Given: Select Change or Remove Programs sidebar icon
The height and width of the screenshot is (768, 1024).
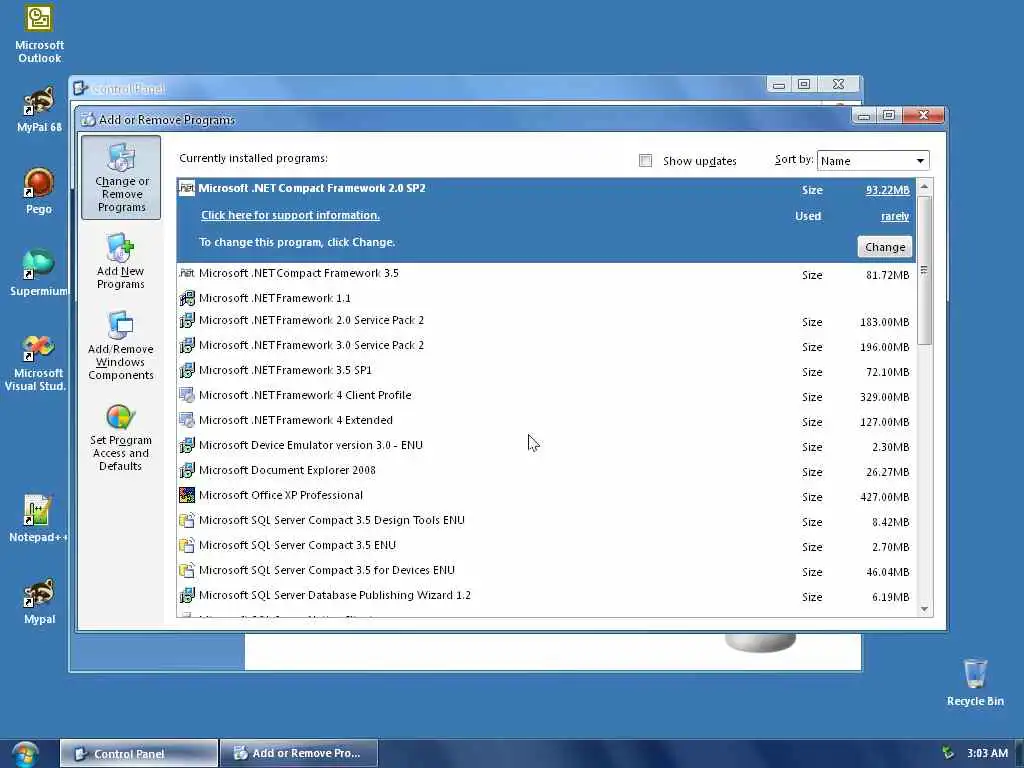Looking at the screenshot, I should pos(121,177).
